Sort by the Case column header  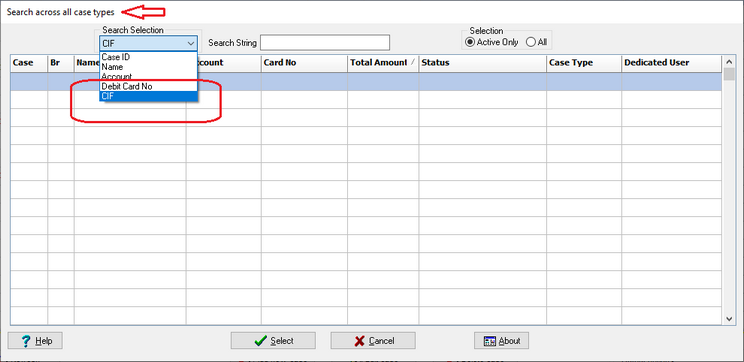pos(29,63)
